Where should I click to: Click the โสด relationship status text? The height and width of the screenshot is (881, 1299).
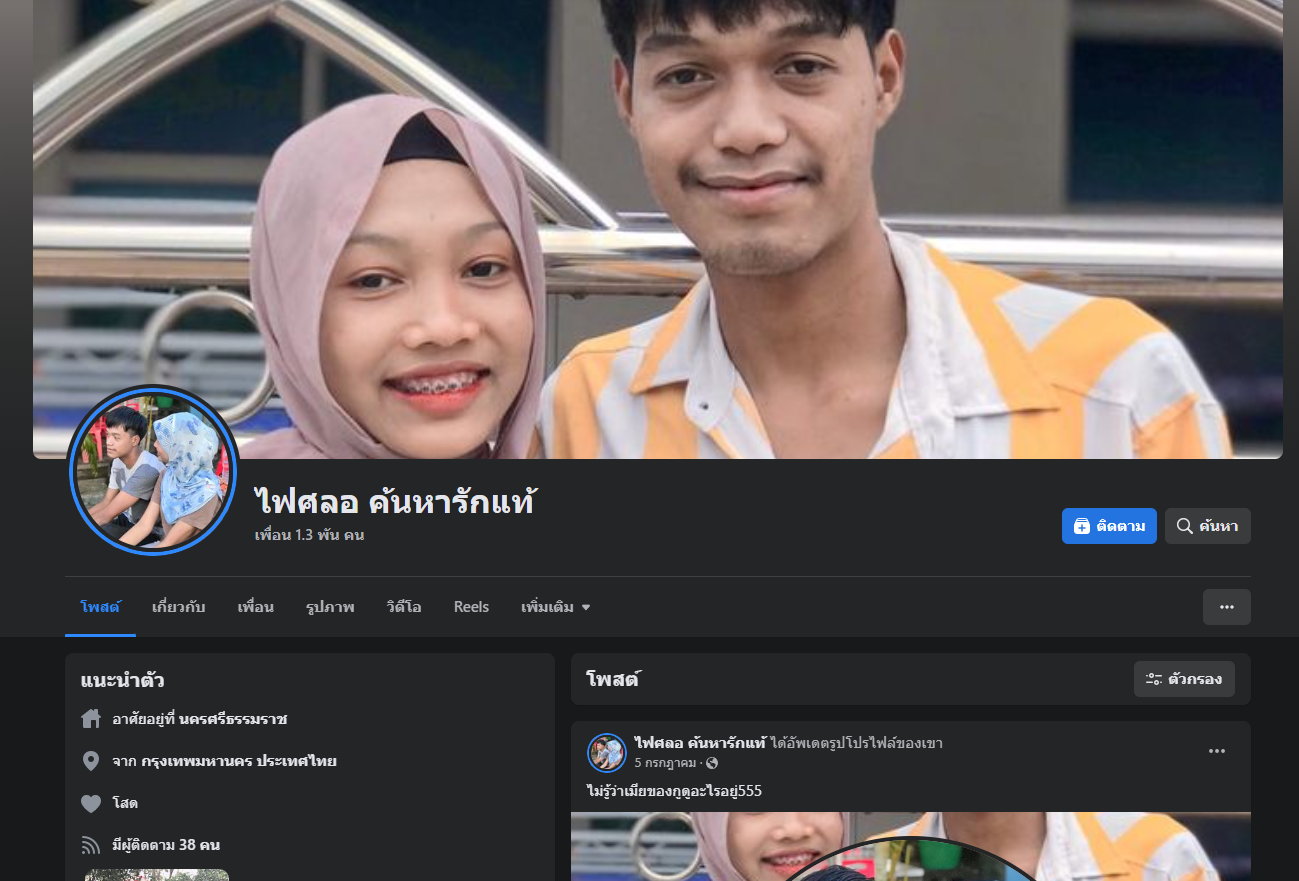pyautogui.click(x=125, y=803)
